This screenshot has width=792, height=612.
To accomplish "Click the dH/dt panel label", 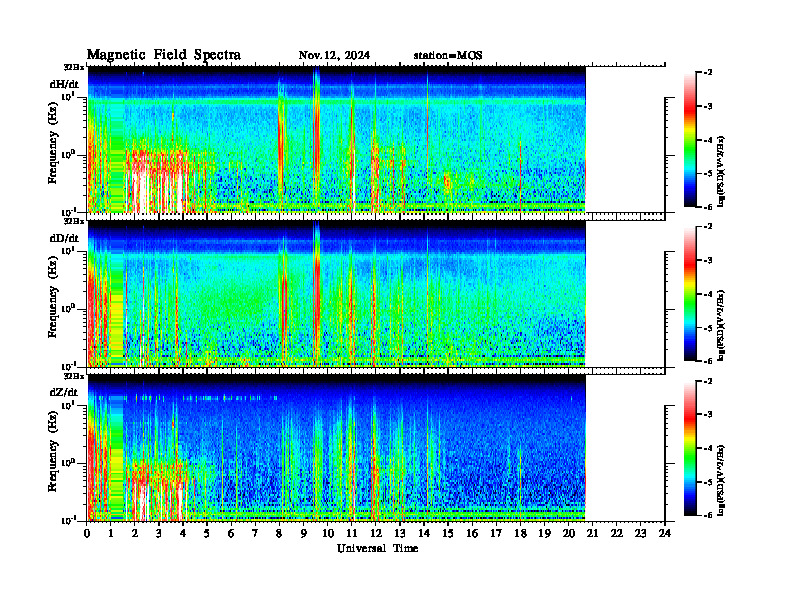I will tap(64, 84).
